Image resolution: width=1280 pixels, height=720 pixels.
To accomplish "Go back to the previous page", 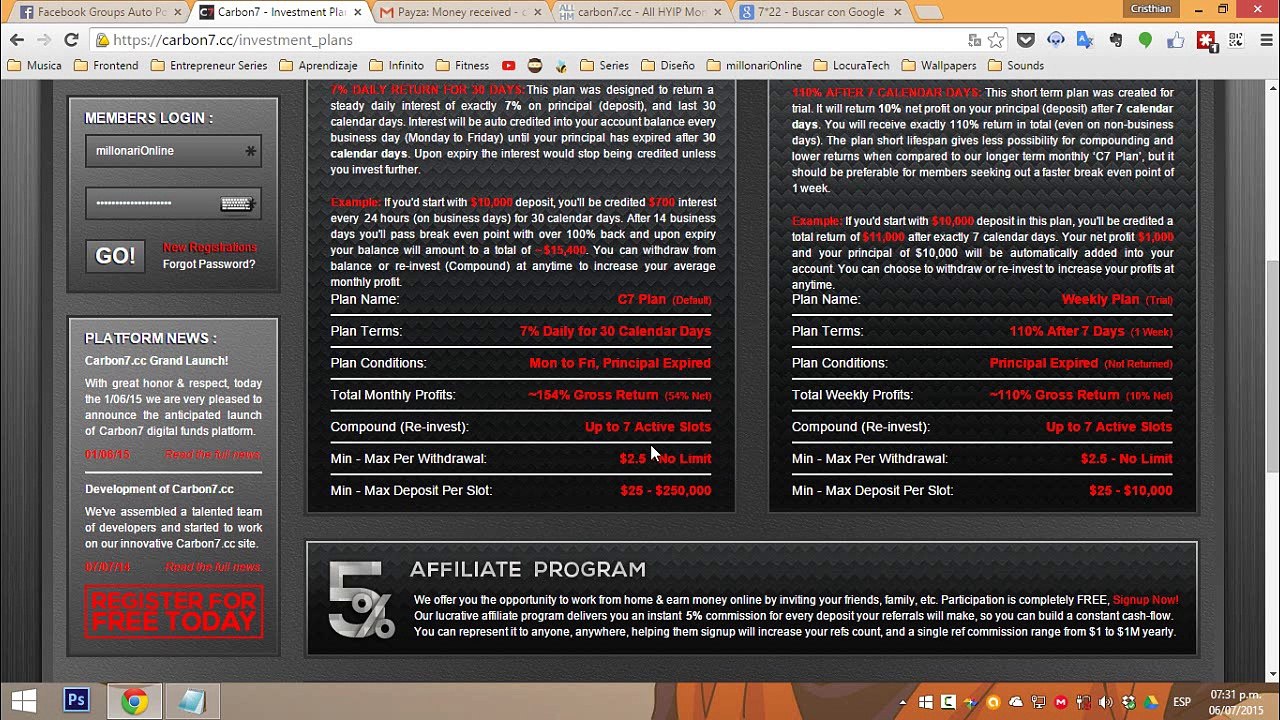I will click(x=16, y=40).
